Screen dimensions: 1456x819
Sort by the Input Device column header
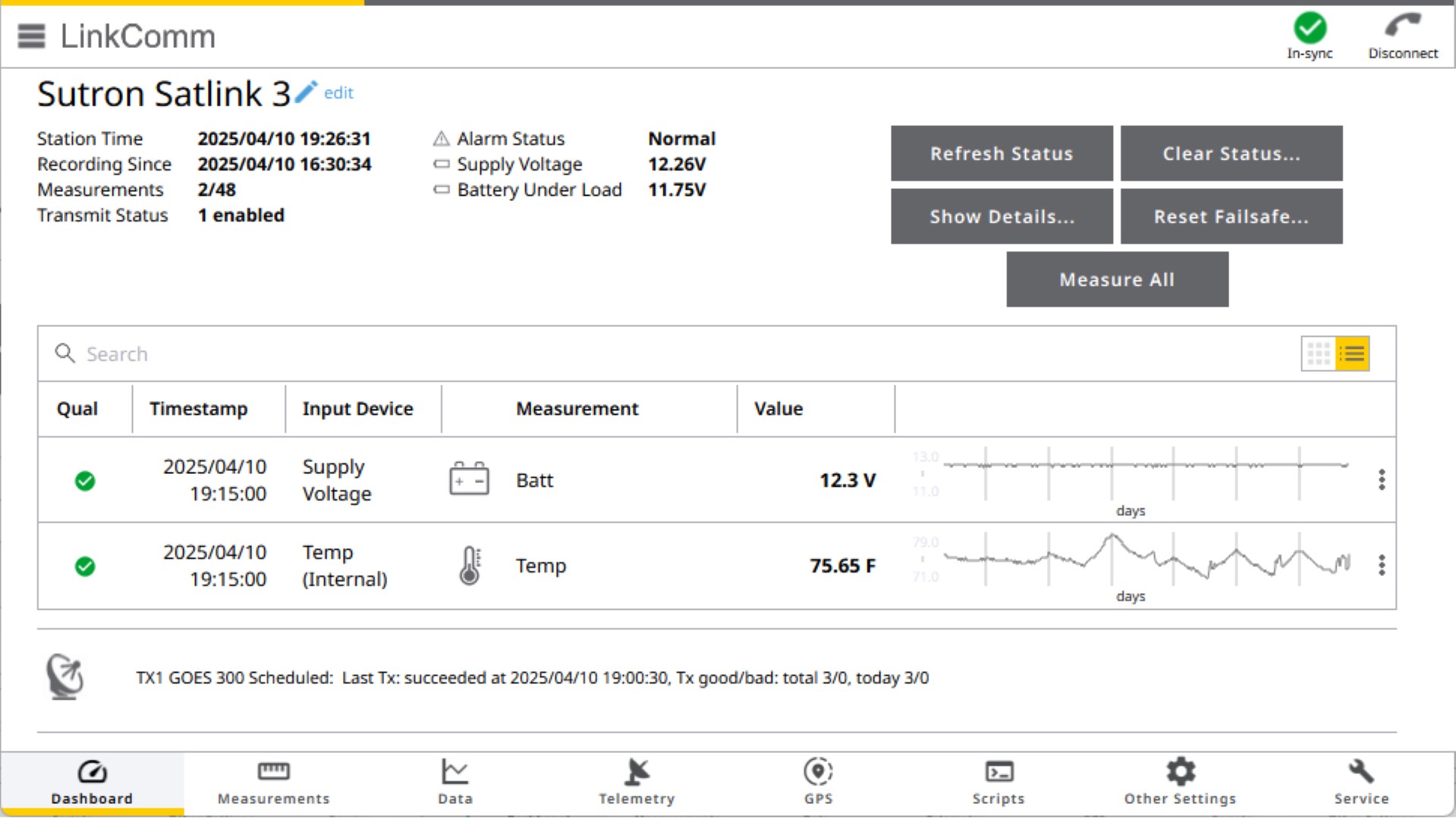pos(358,409)
